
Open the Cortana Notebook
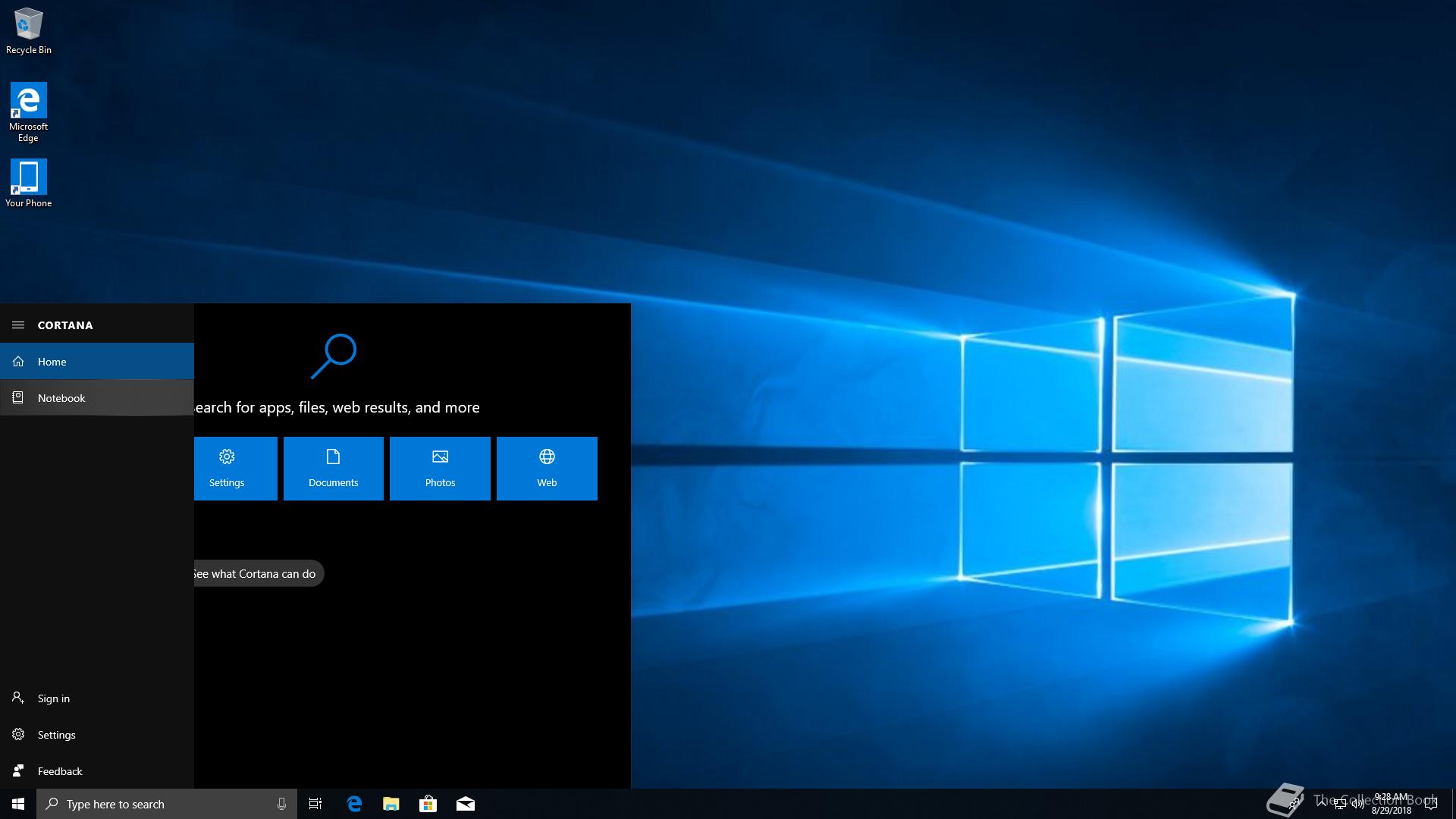[97, 398]
